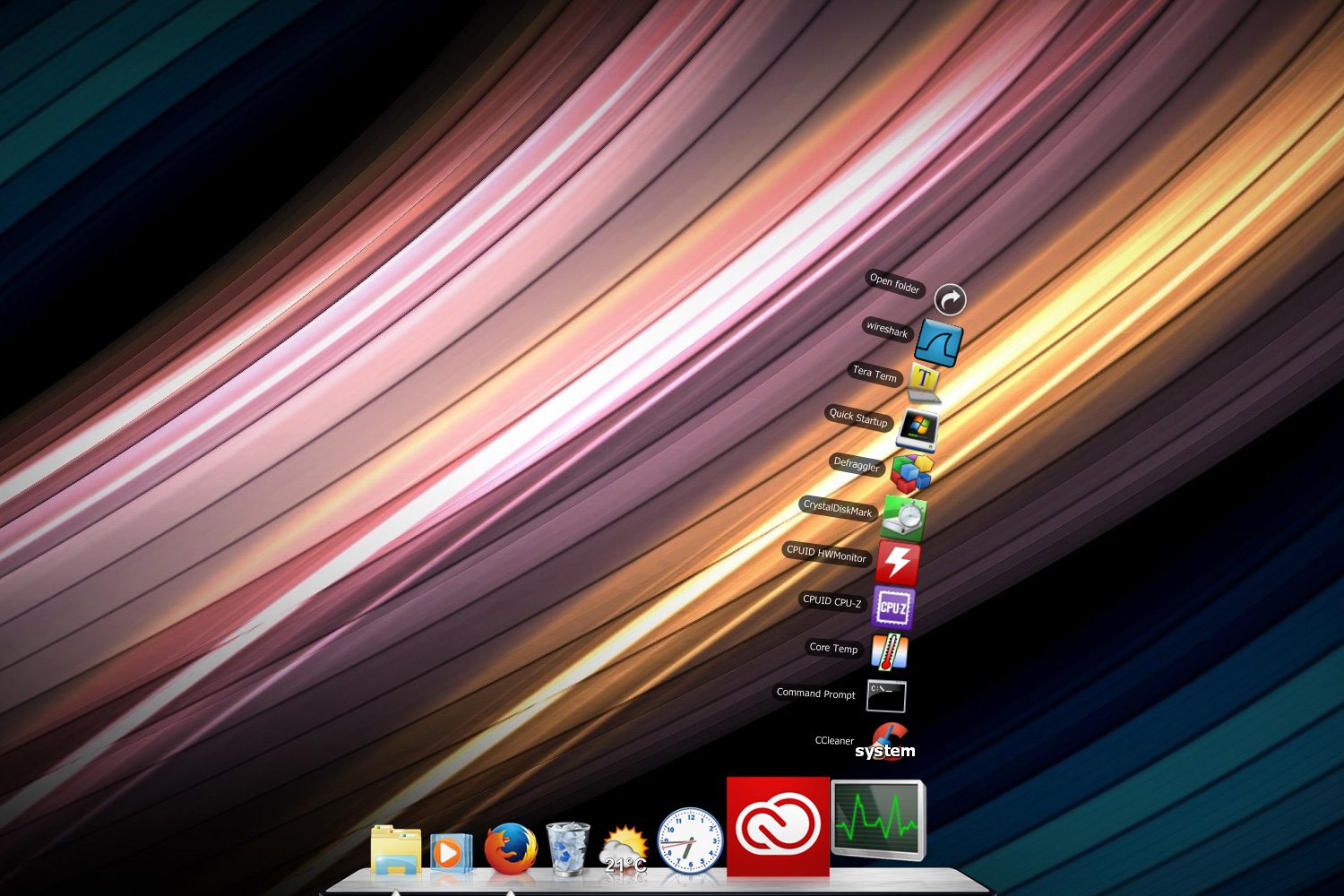Launch the CPUID HWMonitor lightning icon
Viewport: 1344px width, 896px height.
point(898,563)
